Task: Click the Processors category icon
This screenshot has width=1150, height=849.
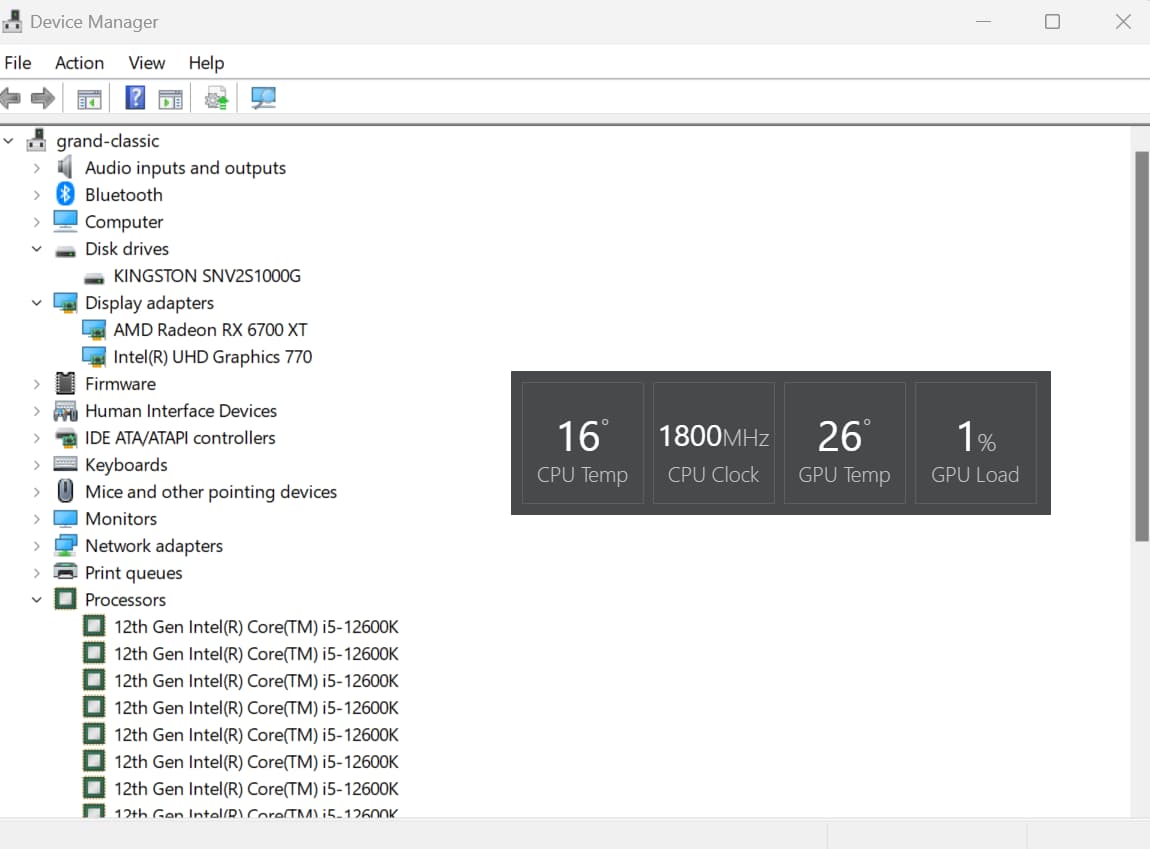Action: pyautogui.click(x=65, y=599)
